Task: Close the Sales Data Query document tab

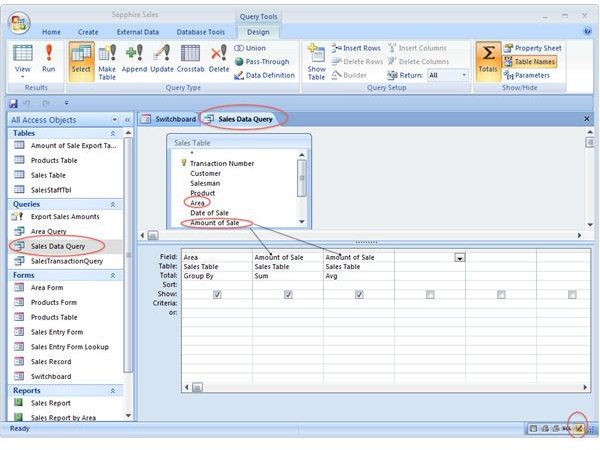Action: point(587,119)
